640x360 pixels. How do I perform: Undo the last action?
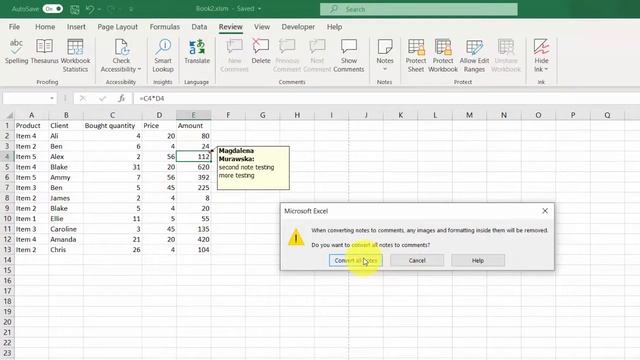90,9
